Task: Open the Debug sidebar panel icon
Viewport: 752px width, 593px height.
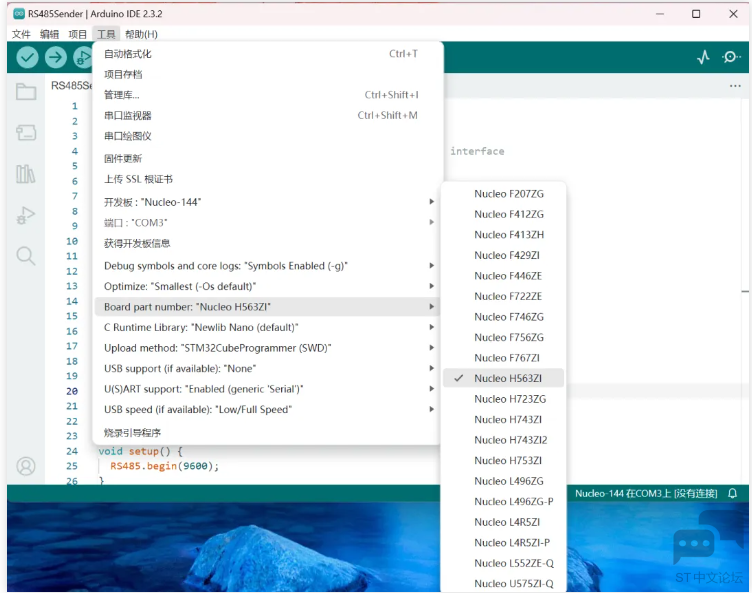Action: coord(26,215)
